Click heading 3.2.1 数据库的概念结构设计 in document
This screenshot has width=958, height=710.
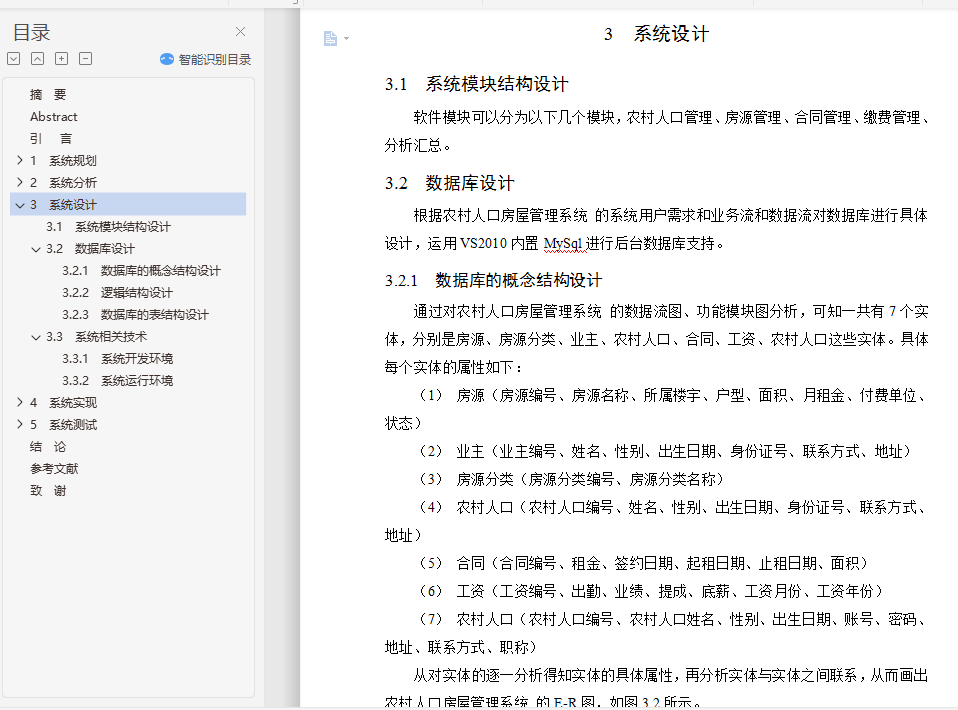pos(493,280)
